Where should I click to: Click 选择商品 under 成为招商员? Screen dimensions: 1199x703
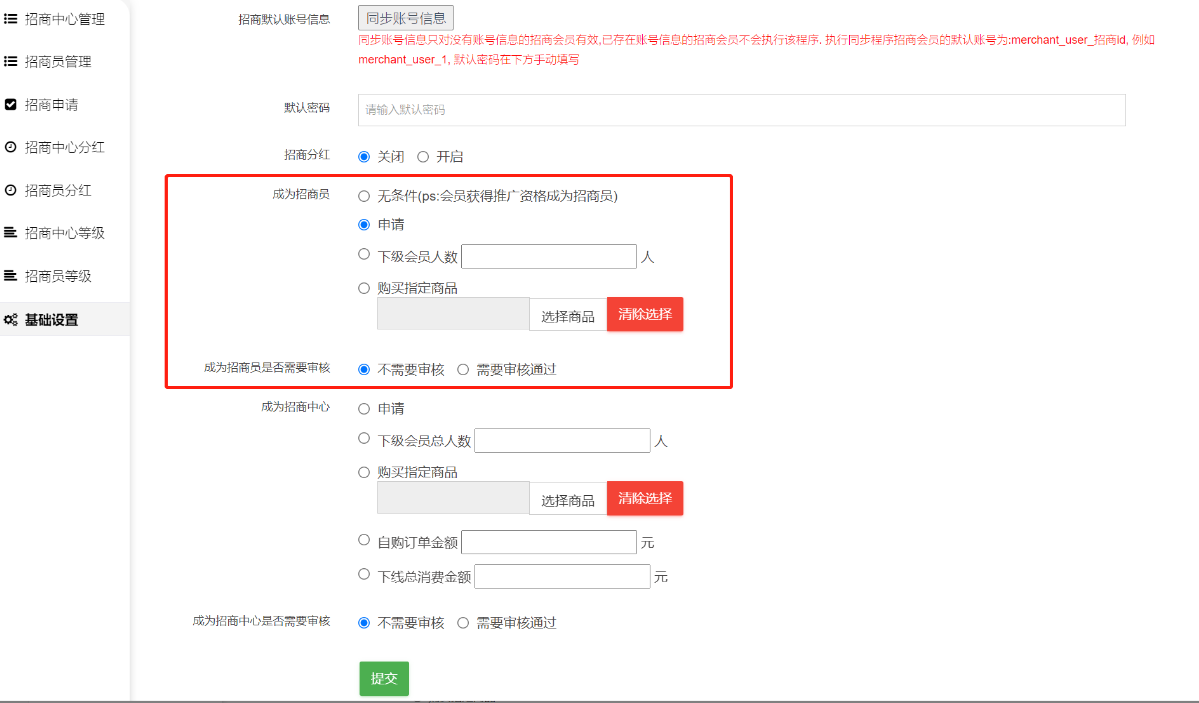tap(568, 316)
